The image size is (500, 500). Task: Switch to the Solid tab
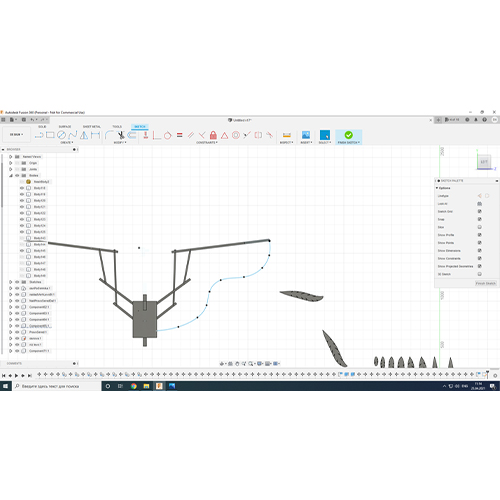[x=42, y=127]
